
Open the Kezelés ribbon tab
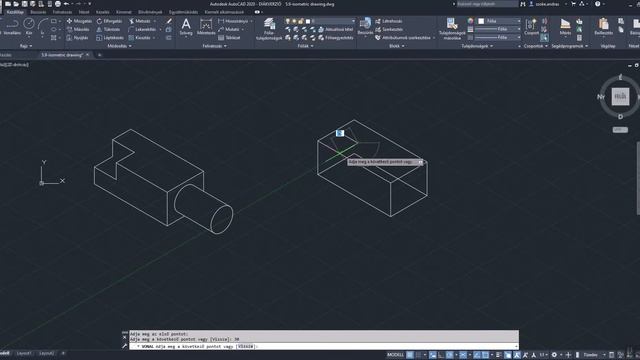[x=102, y=12]
